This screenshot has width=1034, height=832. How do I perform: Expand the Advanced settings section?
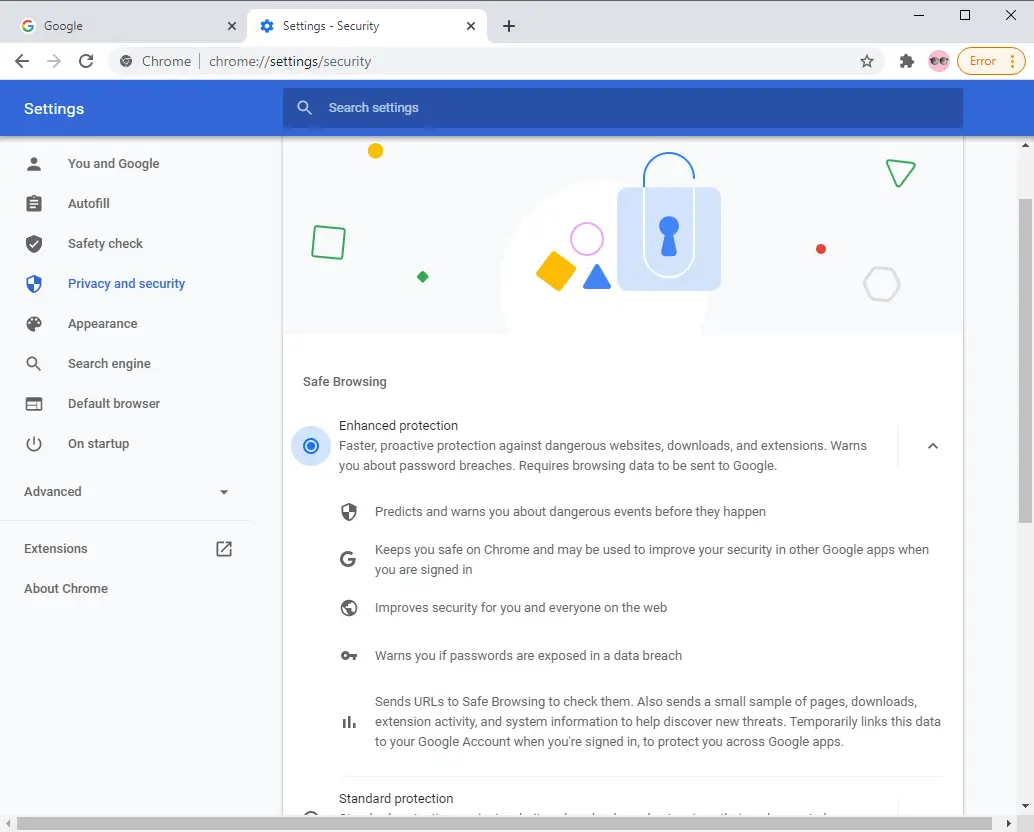125,492
